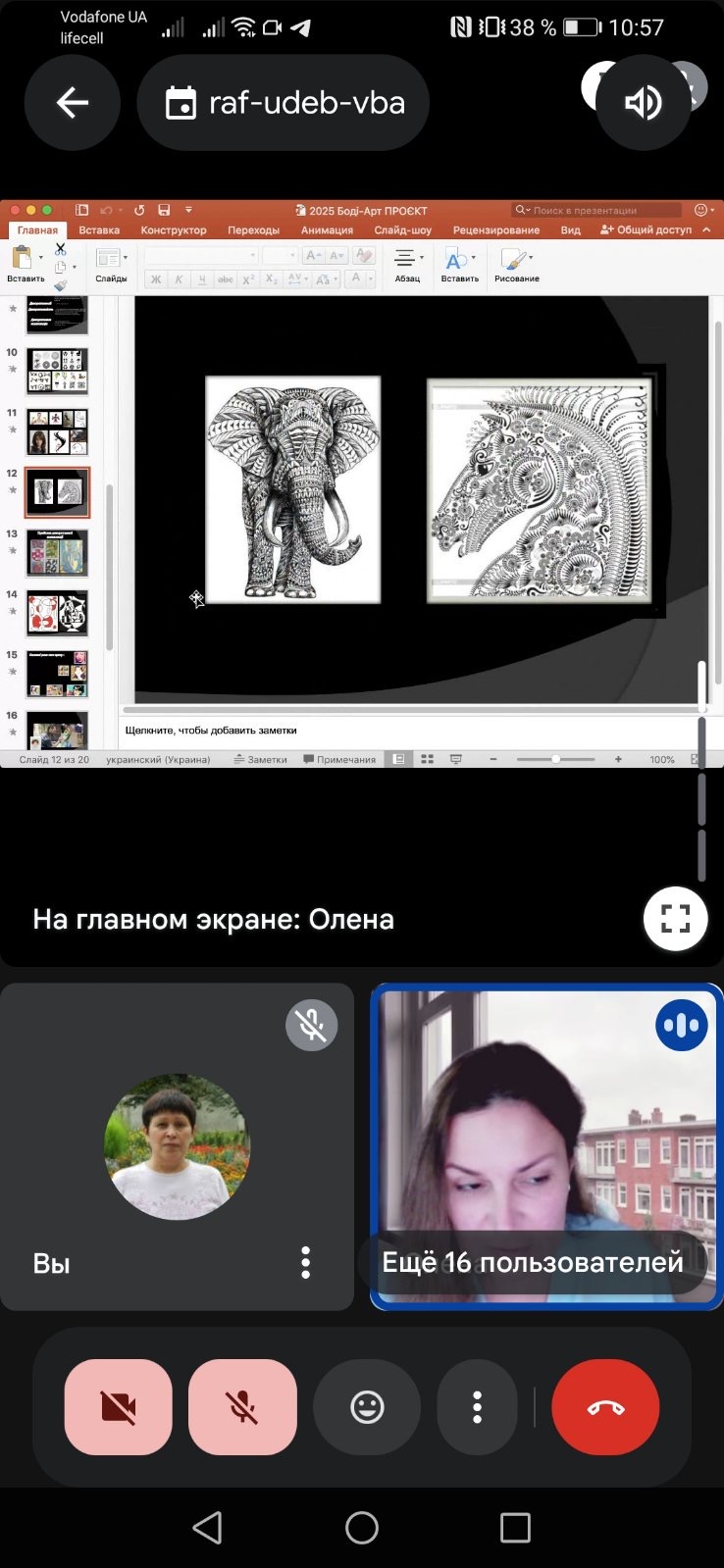Open the emoji reactions button
724x1568 pixels.
click(x=367, y=1407)
